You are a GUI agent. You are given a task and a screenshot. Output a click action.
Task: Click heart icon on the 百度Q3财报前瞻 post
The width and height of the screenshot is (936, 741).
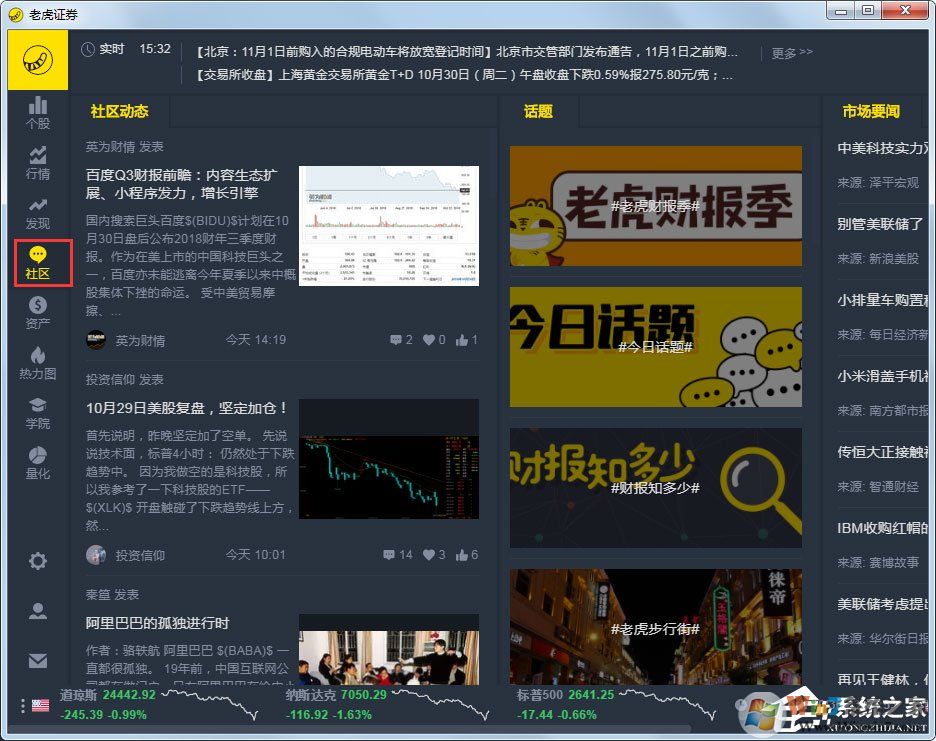429,340
